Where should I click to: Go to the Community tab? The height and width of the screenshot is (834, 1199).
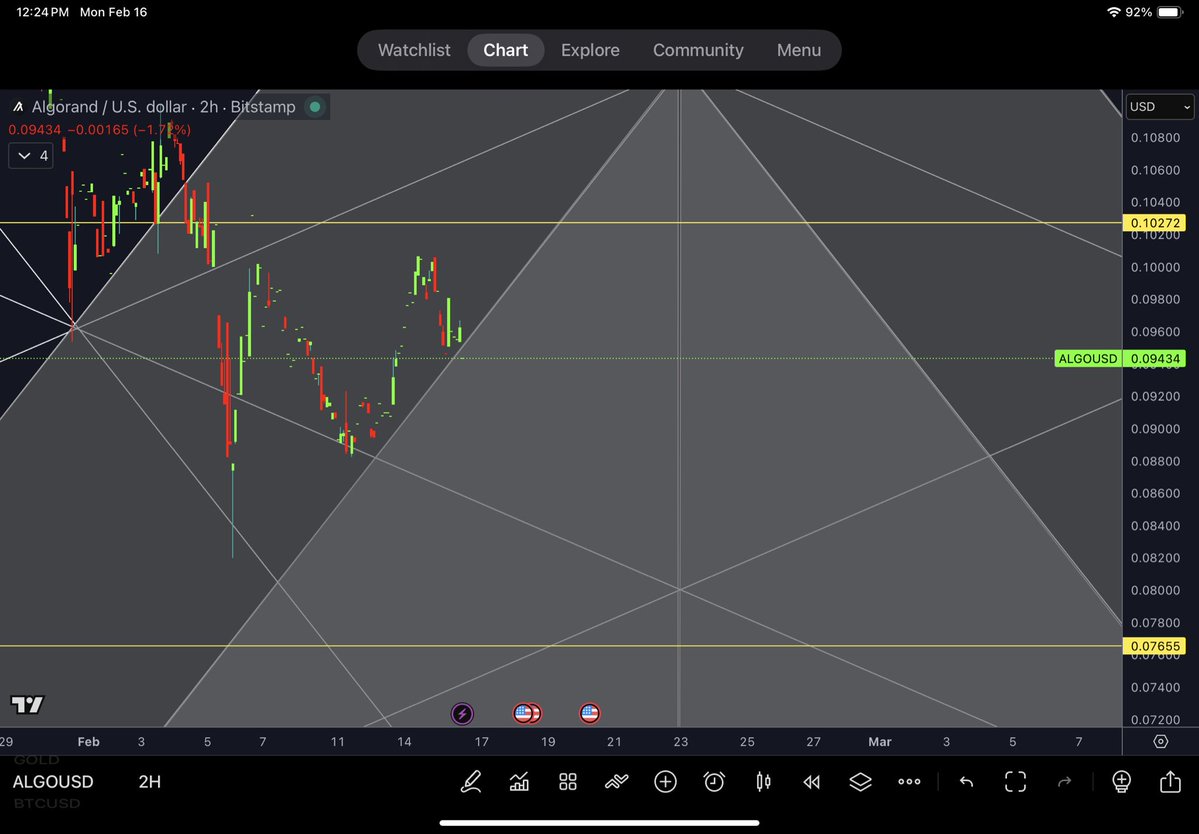click(698, 50)
